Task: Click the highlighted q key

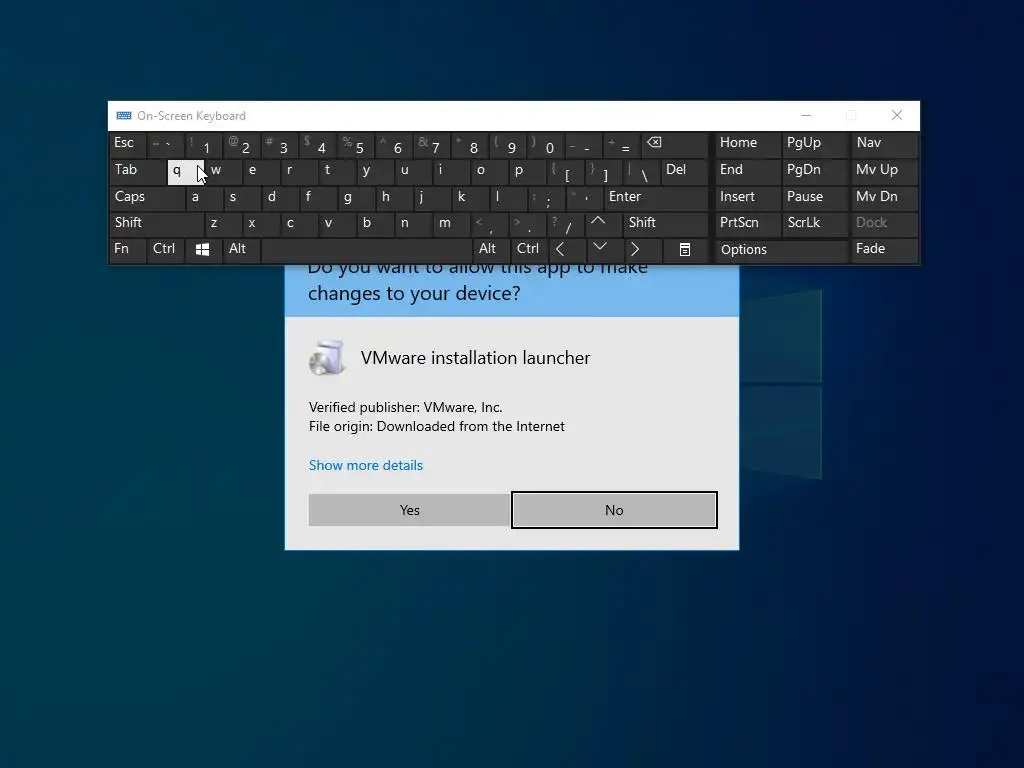Action: [x=185, y=172]
